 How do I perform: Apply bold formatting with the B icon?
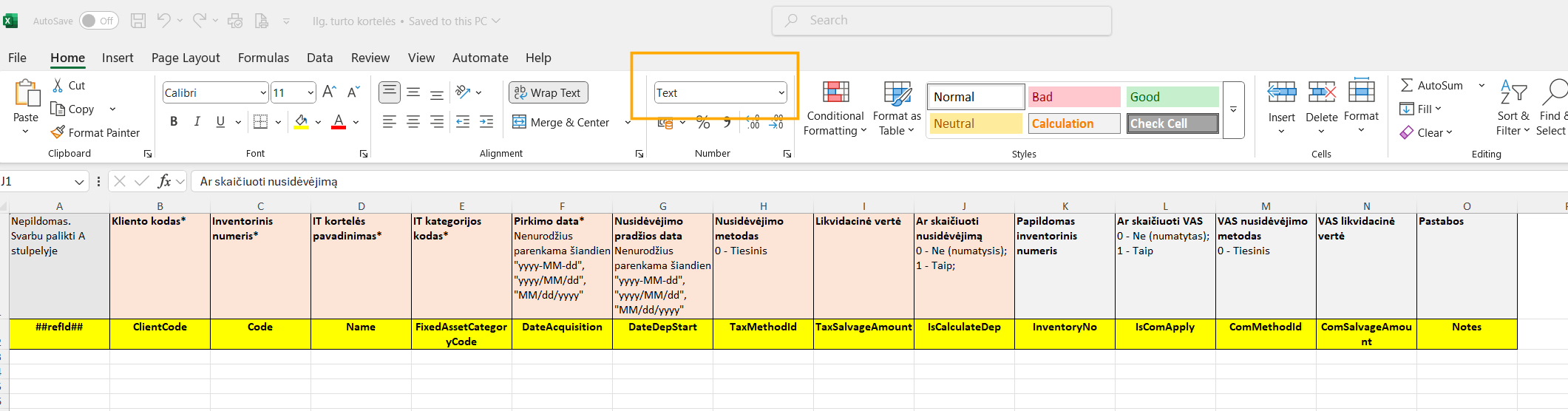(x=174, y=122)
